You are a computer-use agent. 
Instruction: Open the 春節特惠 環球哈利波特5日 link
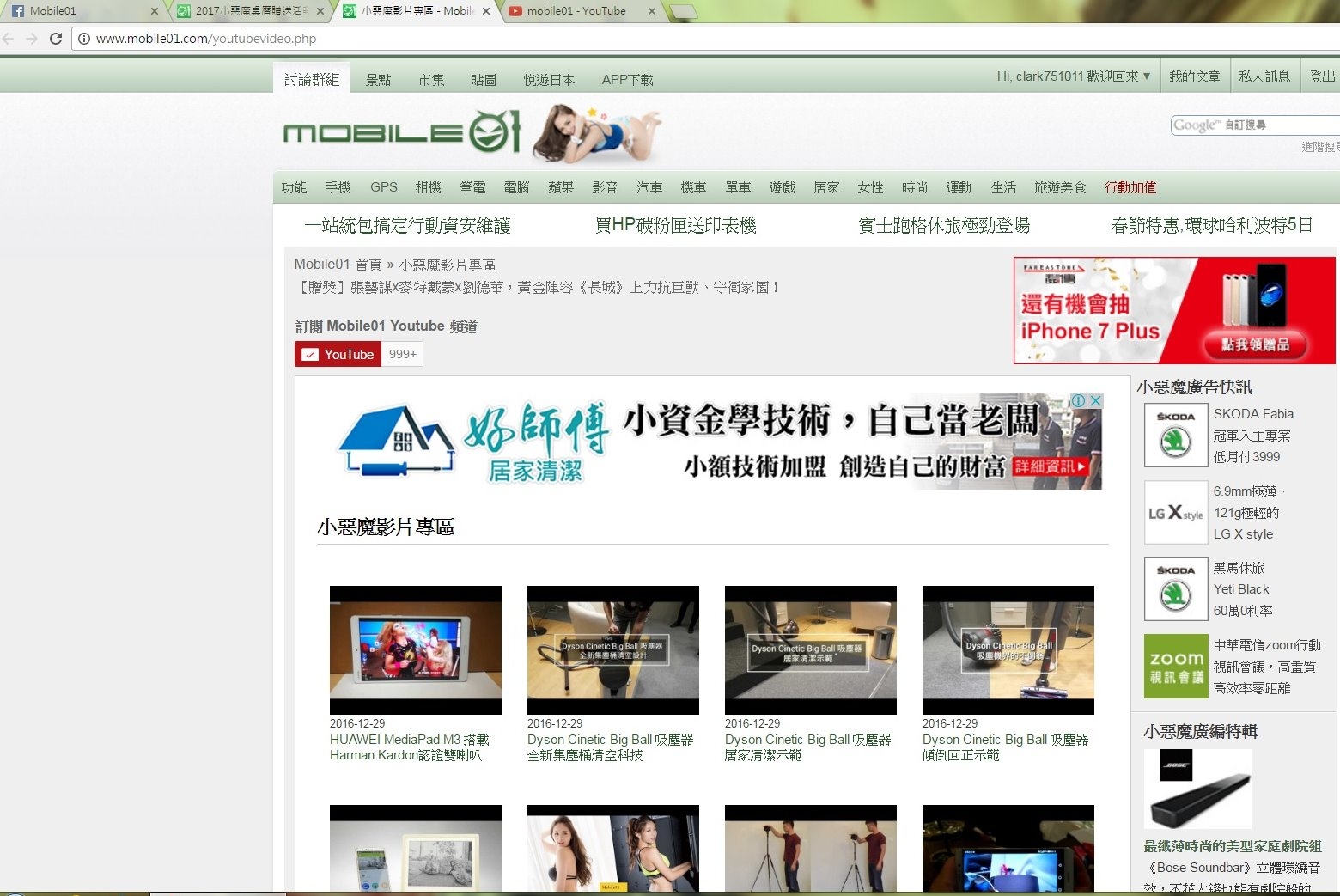1212,225
